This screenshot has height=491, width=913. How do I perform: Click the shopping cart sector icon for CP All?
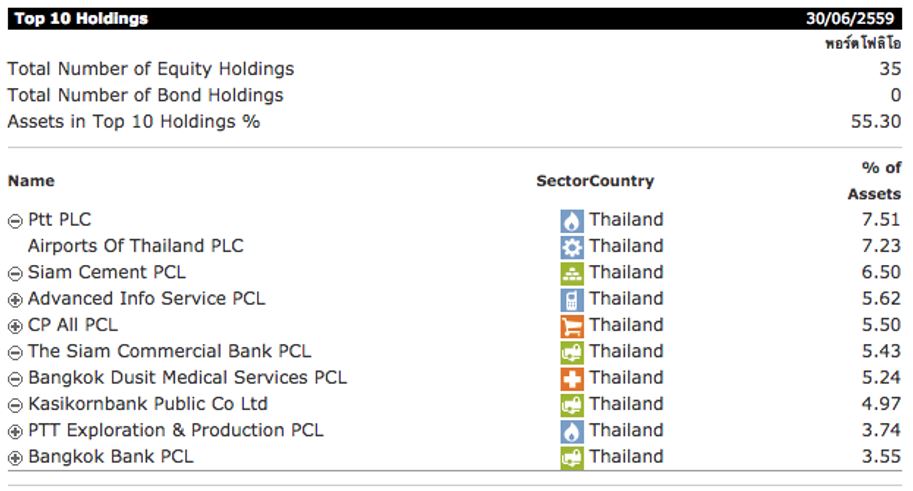click(572, 326)
